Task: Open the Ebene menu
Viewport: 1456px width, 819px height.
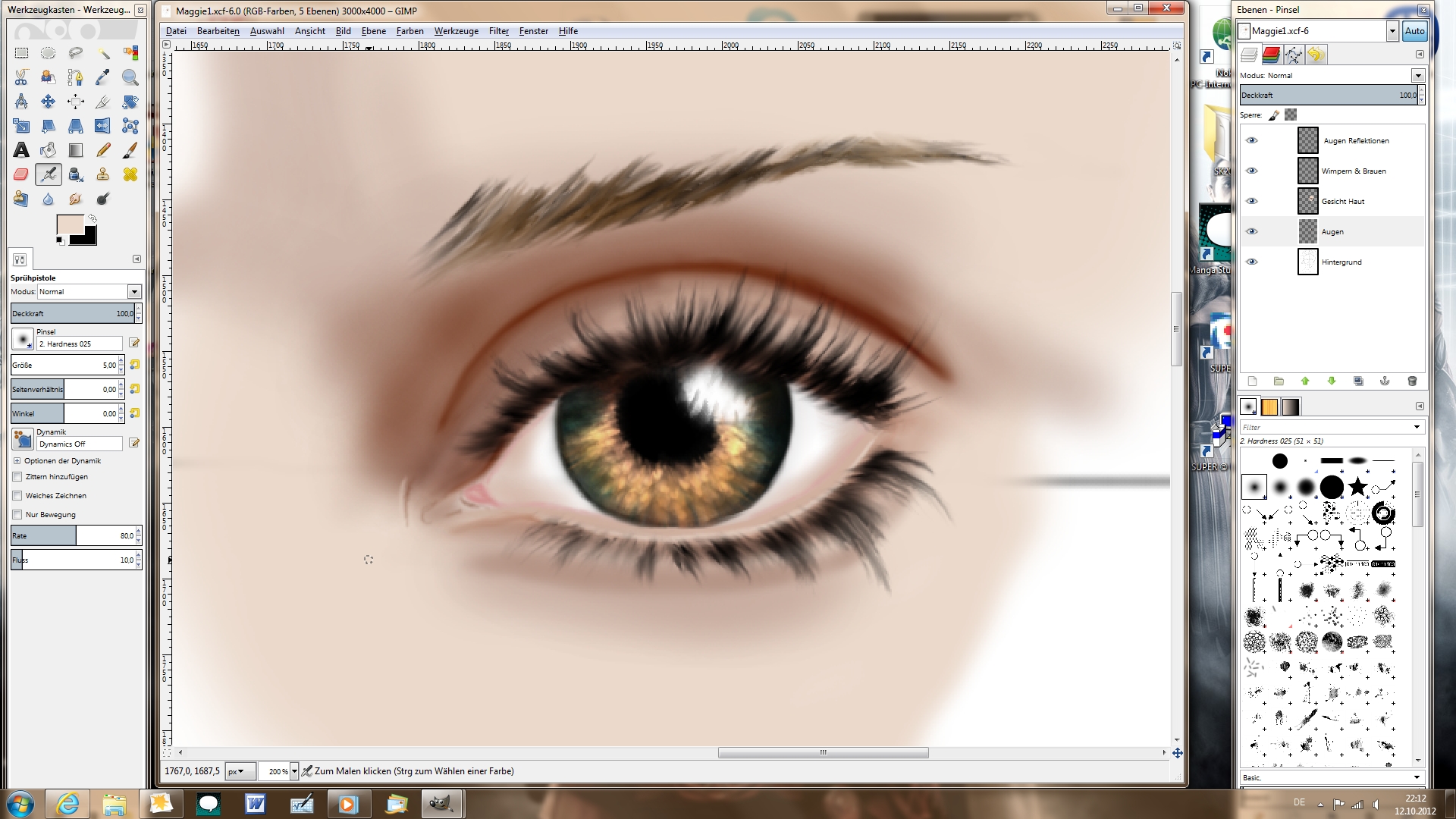Action: (374, 31)
